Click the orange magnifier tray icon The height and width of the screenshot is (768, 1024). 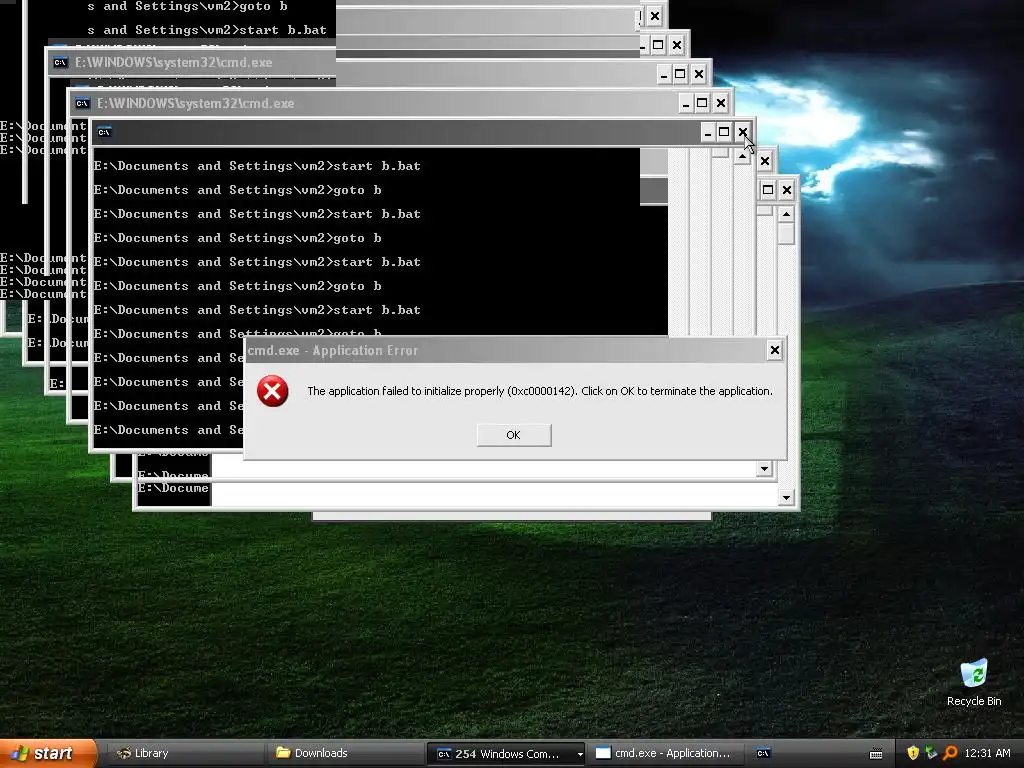(x=950, y=753)
